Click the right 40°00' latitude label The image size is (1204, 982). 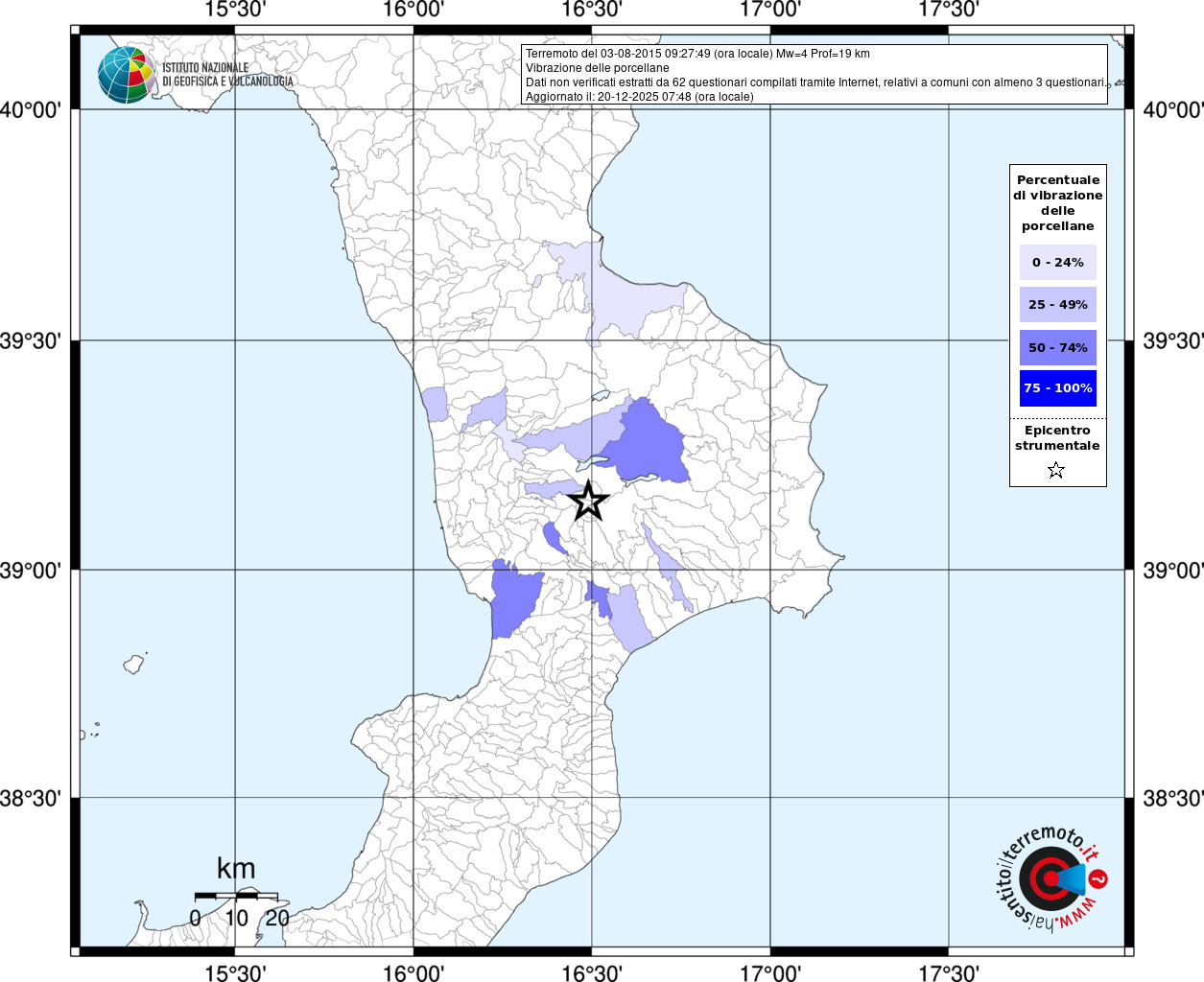click(1172, 109)
